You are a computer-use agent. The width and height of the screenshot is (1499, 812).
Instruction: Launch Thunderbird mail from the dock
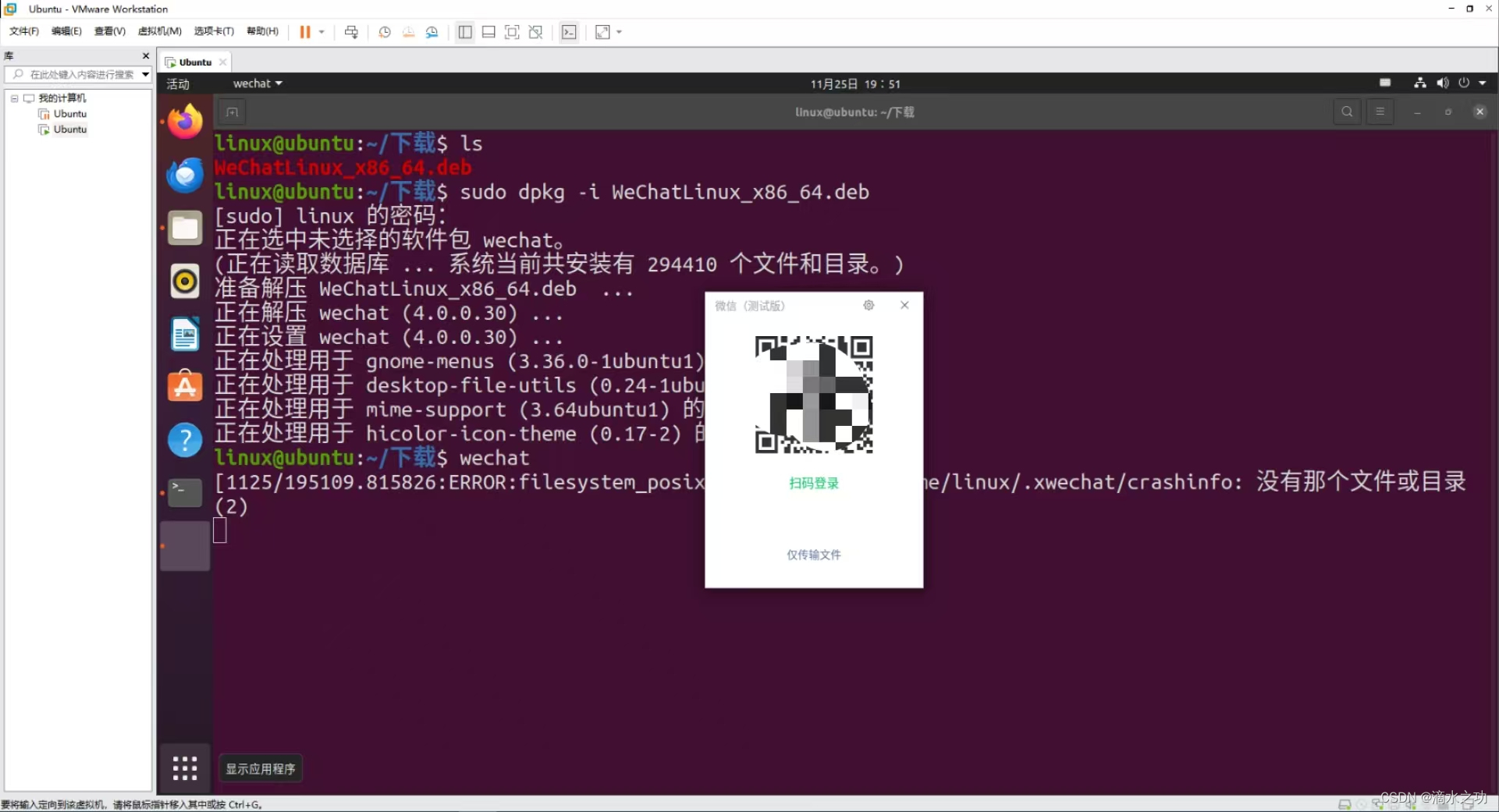185,175
